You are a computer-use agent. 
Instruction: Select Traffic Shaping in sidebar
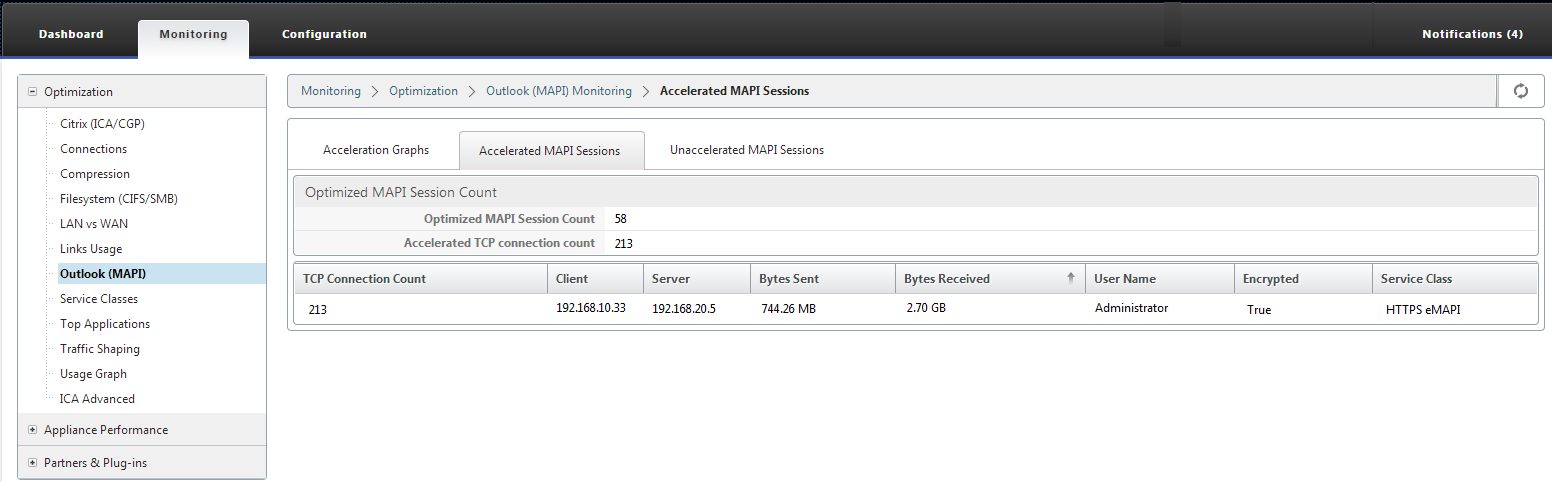[100, 349]
